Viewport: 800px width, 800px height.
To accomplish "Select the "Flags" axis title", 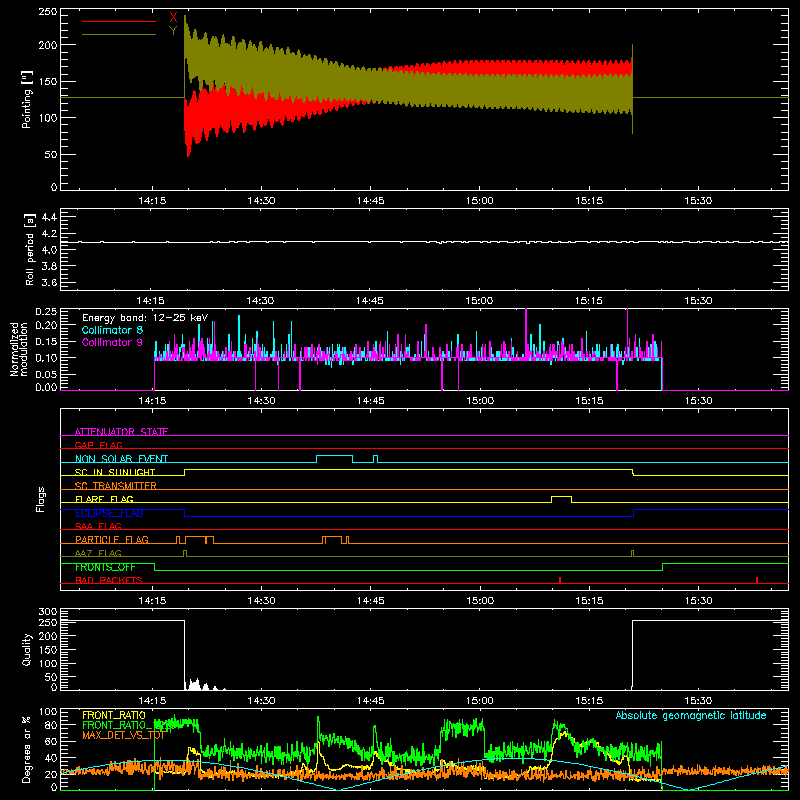I will 41,499.
